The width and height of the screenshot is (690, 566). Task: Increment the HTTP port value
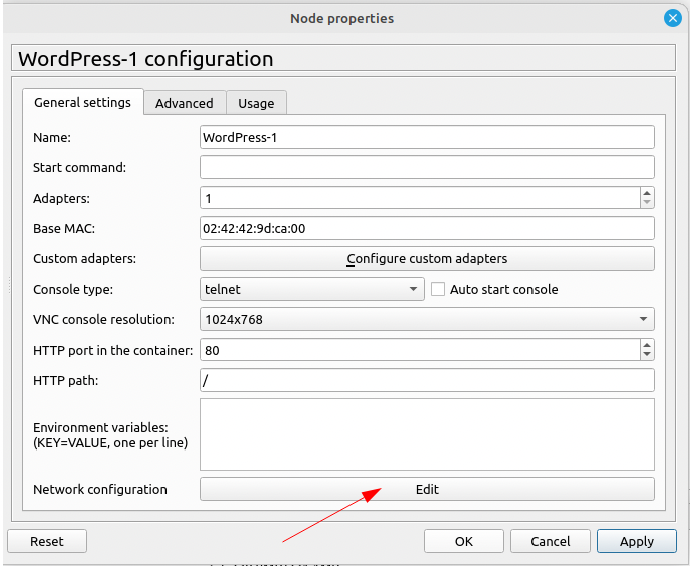coord(647,345)
